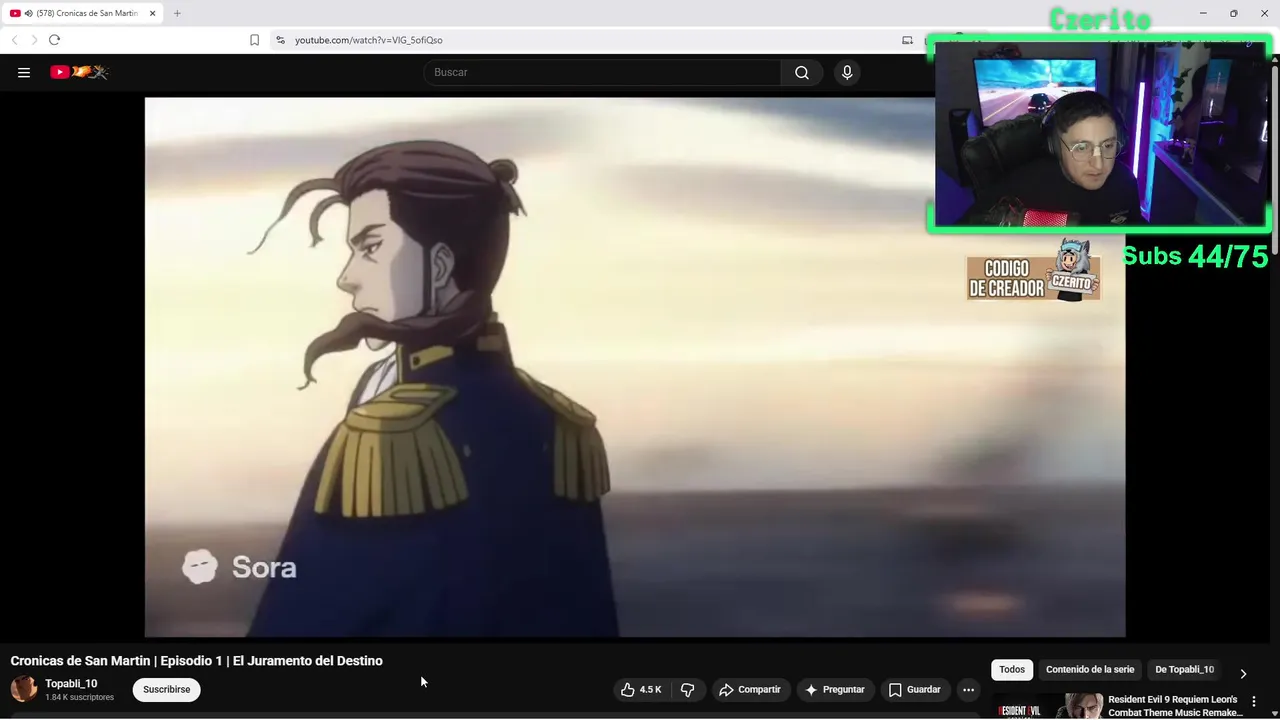This screenshot has height=720, width=1280.
Task: Go forward in browser history
Action: pyautogui.click(x=34, y=40)
